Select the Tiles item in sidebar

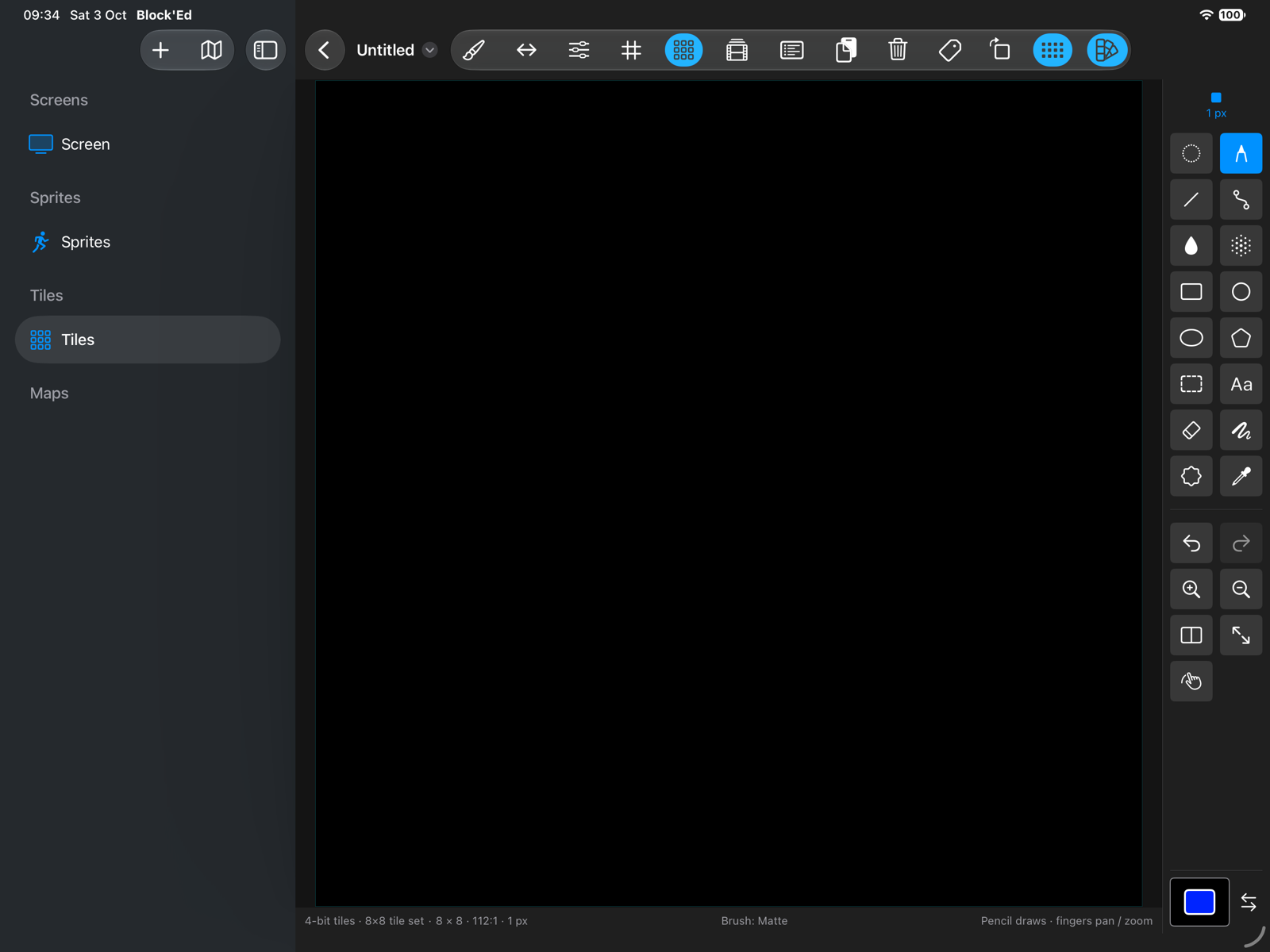tap(148, 340)
